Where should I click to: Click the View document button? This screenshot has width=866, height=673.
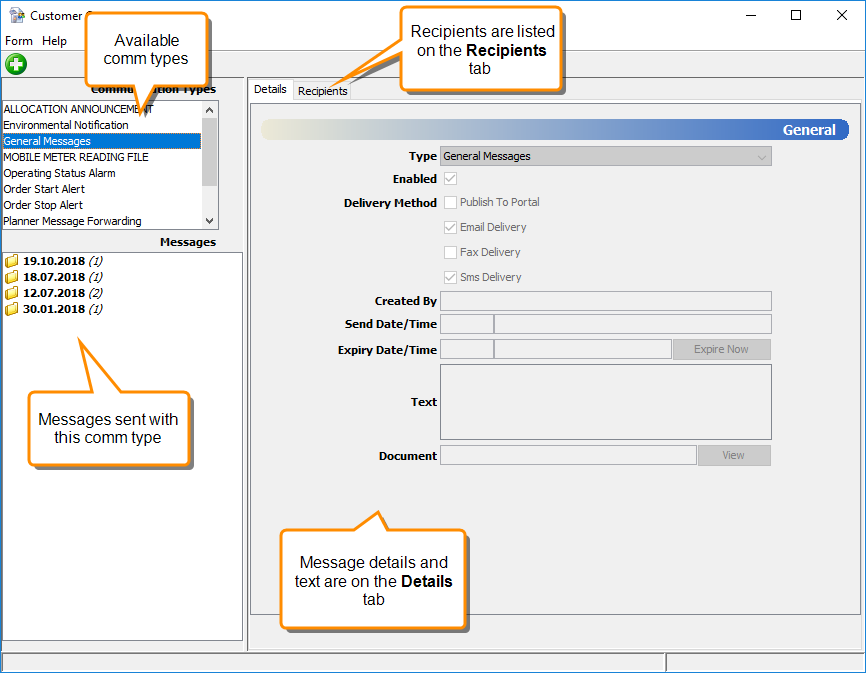click(x=733, y=455)
